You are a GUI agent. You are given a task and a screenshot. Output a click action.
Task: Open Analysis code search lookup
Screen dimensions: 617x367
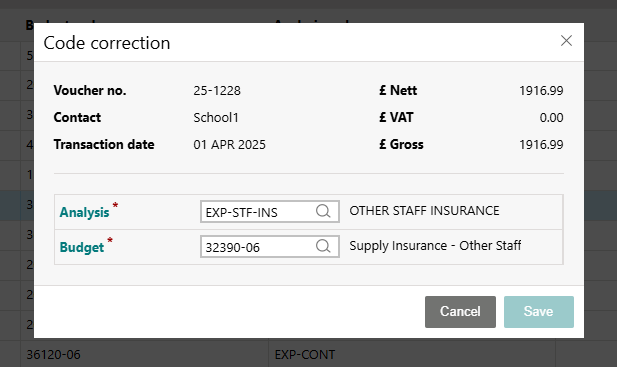323,211
